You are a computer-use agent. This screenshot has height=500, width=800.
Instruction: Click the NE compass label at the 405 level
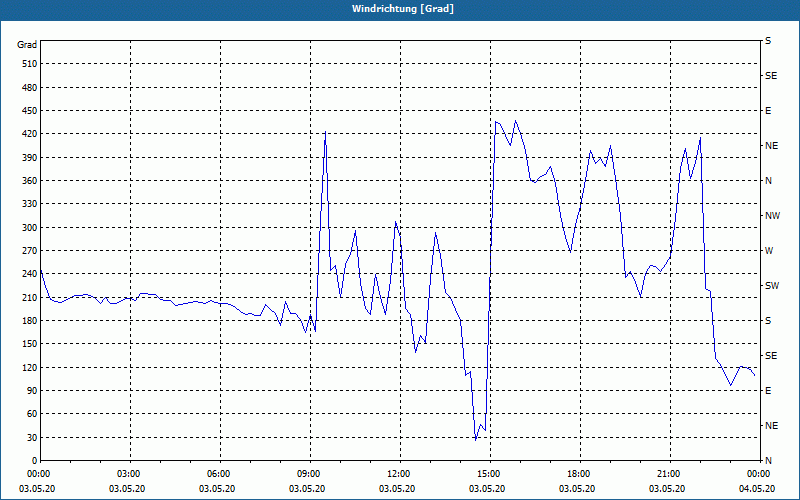(x=771, y=146)
